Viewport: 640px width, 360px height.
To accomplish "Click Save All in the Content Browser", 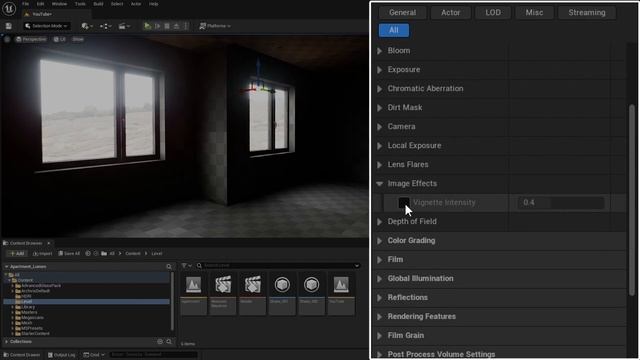I will click(69, 253).
